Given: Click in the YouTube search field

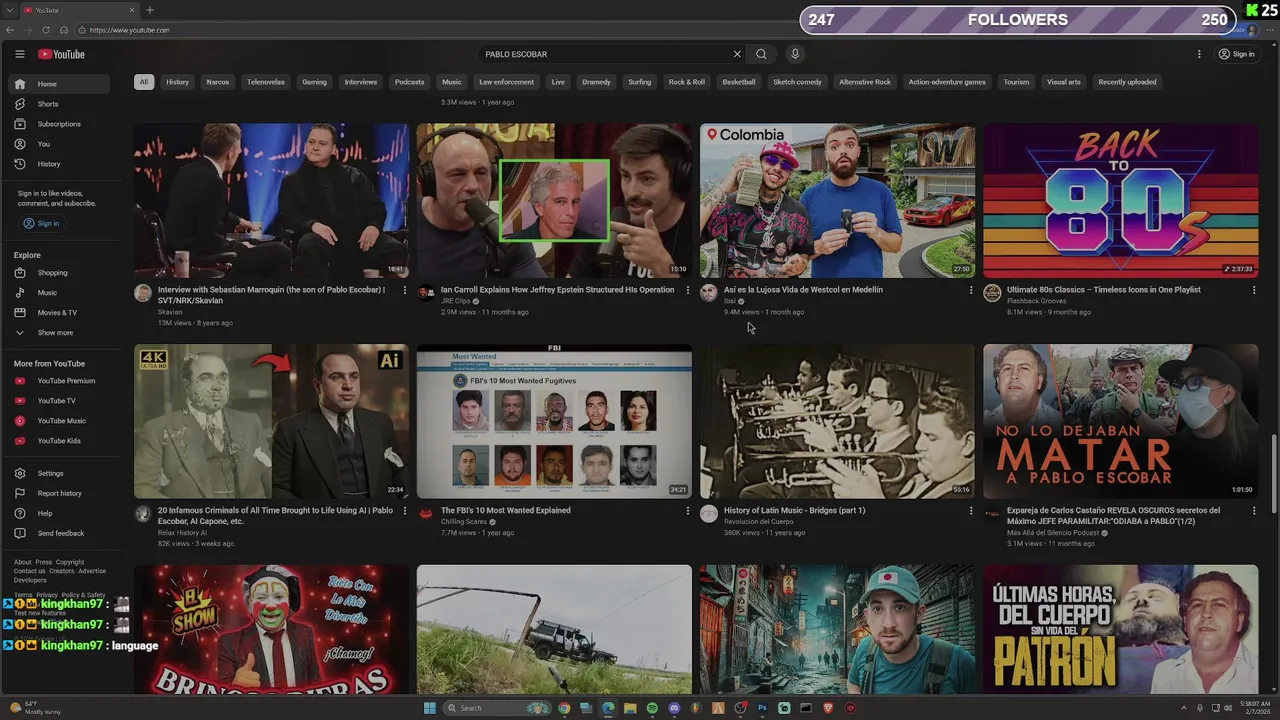Looking at the screenshot, I should coord(605,54).
